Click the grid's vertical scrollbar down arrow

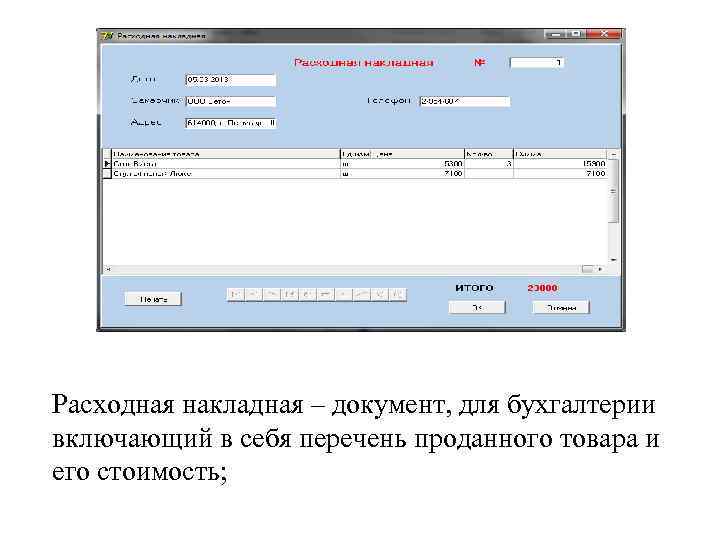point(613,260)
